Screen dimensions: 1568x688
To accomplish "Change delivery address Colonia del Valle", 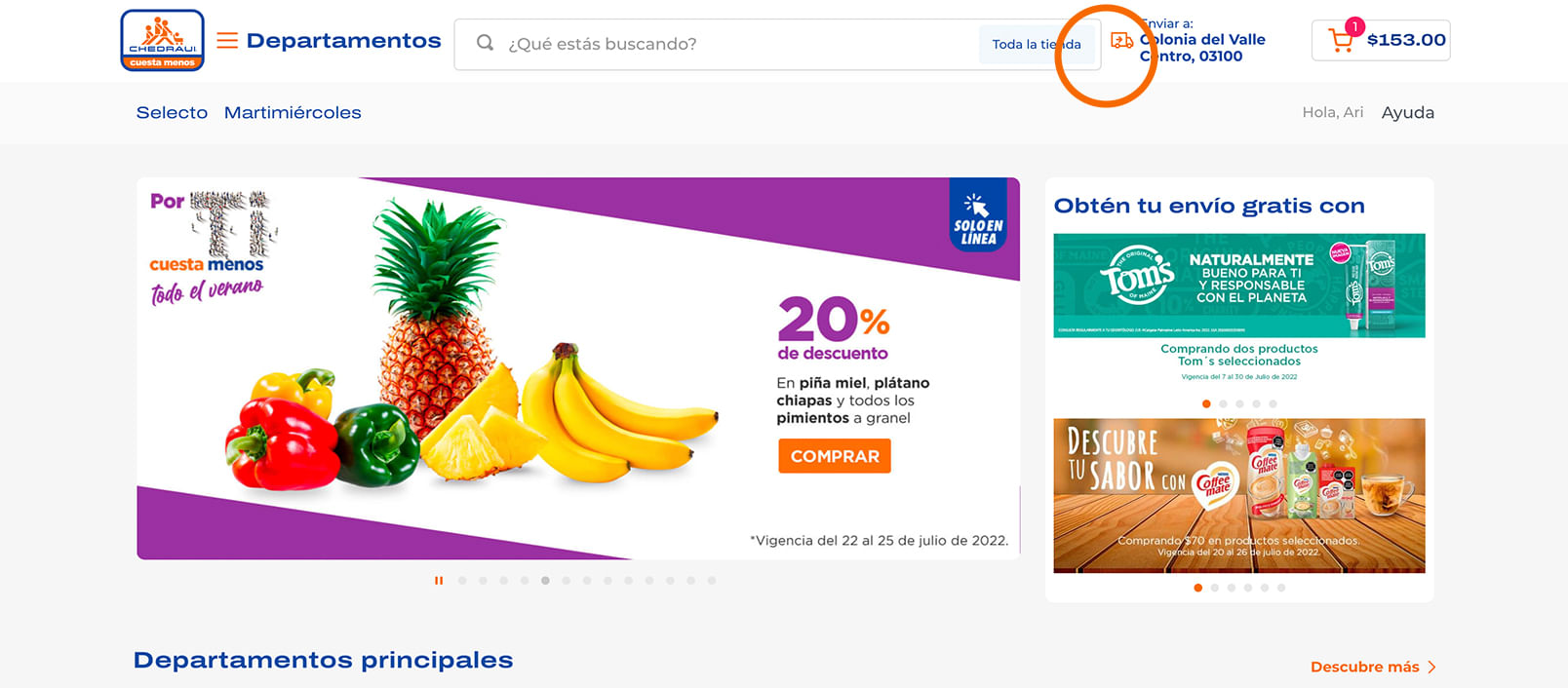I will pyautogui.click(x=1202, y=48).
